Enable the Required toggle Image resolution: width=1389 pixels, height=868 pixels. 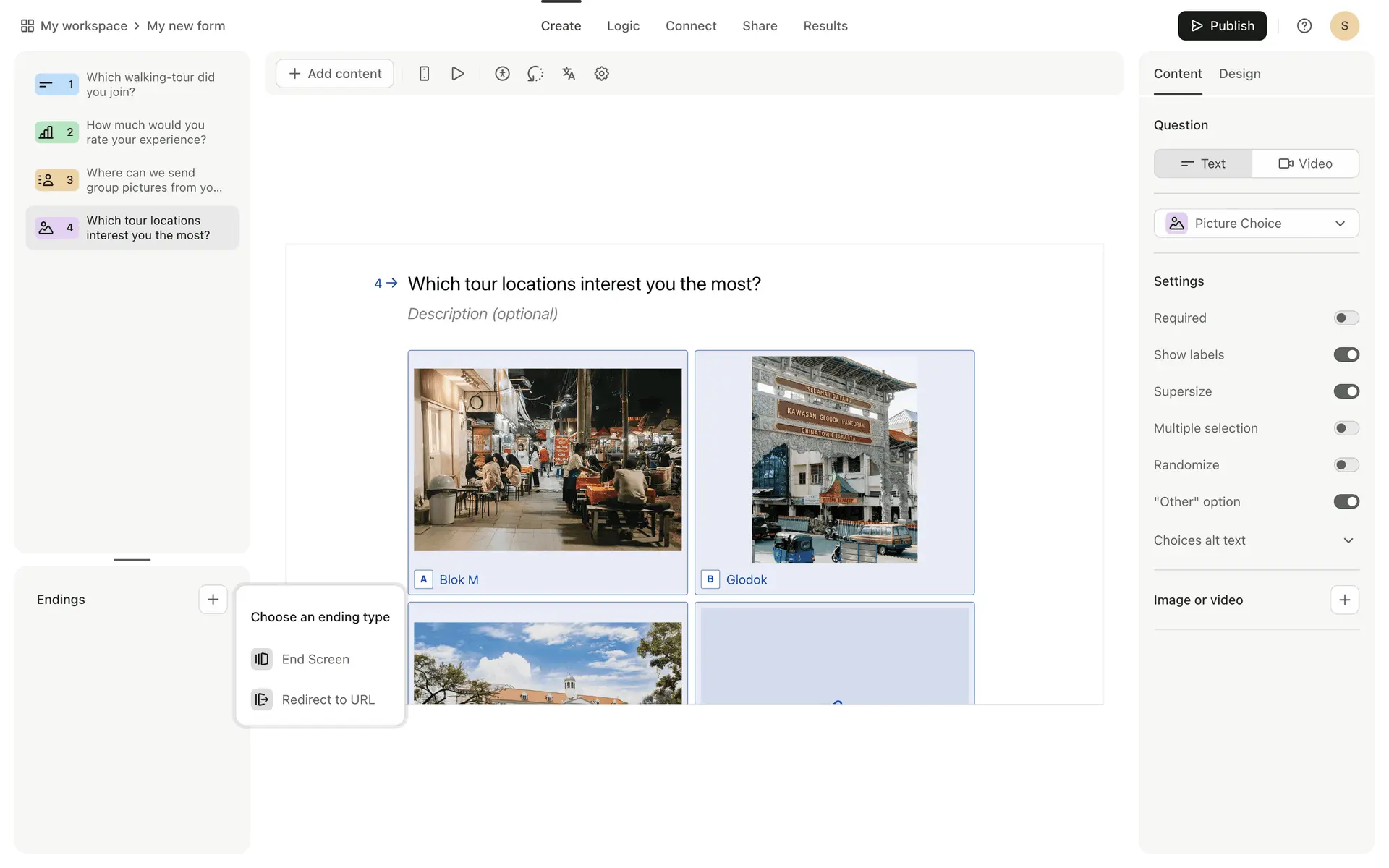coord(1346,318)
